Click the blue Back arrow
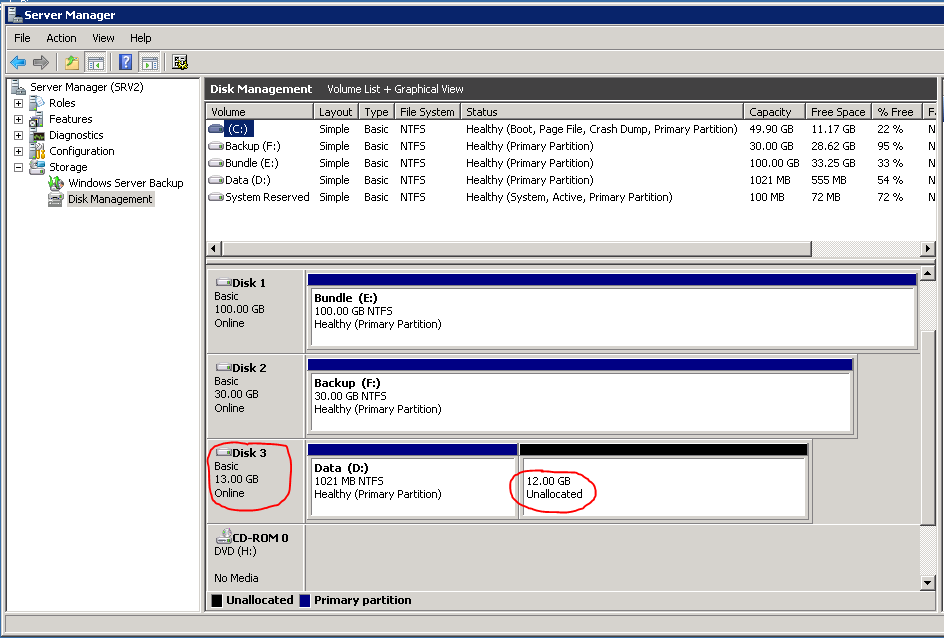 tap(18, 62)
